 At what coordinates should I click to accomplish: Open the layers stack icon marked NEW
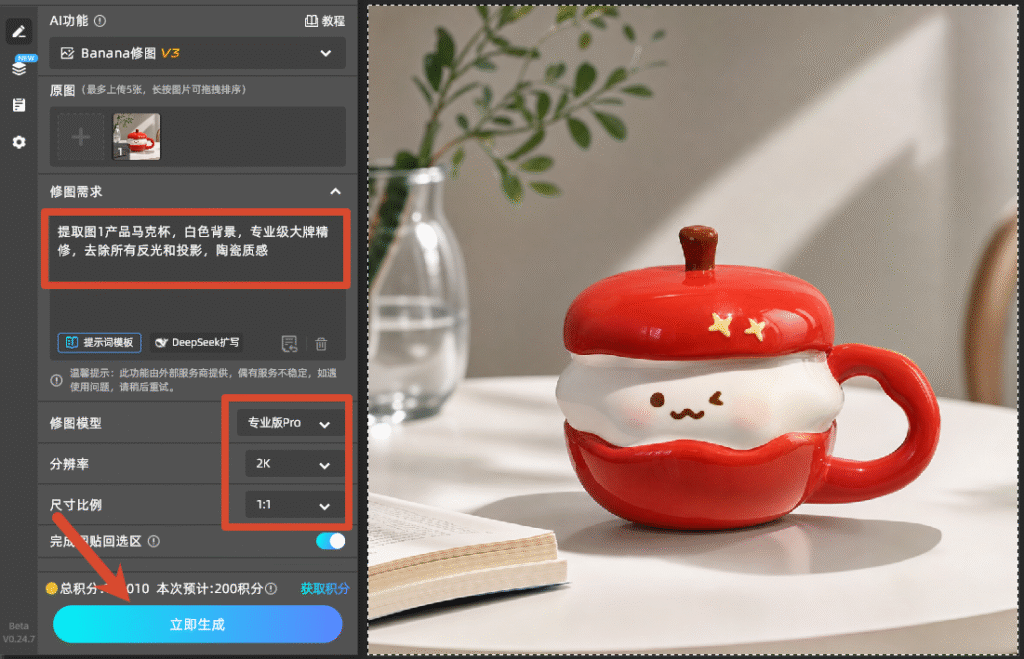pos(20,67)
